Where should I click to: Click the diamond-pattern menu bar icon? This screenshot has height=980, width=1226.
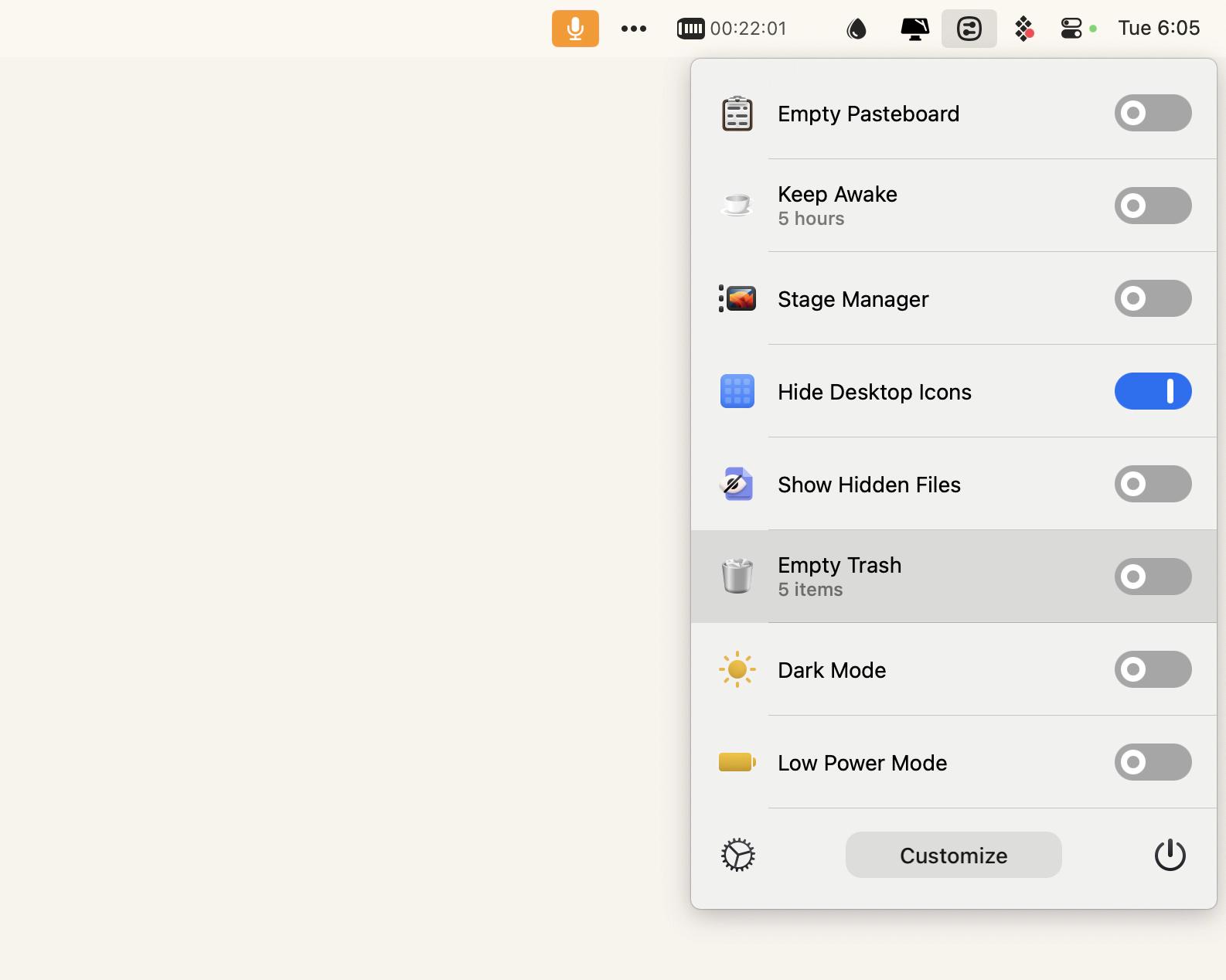1024,29
